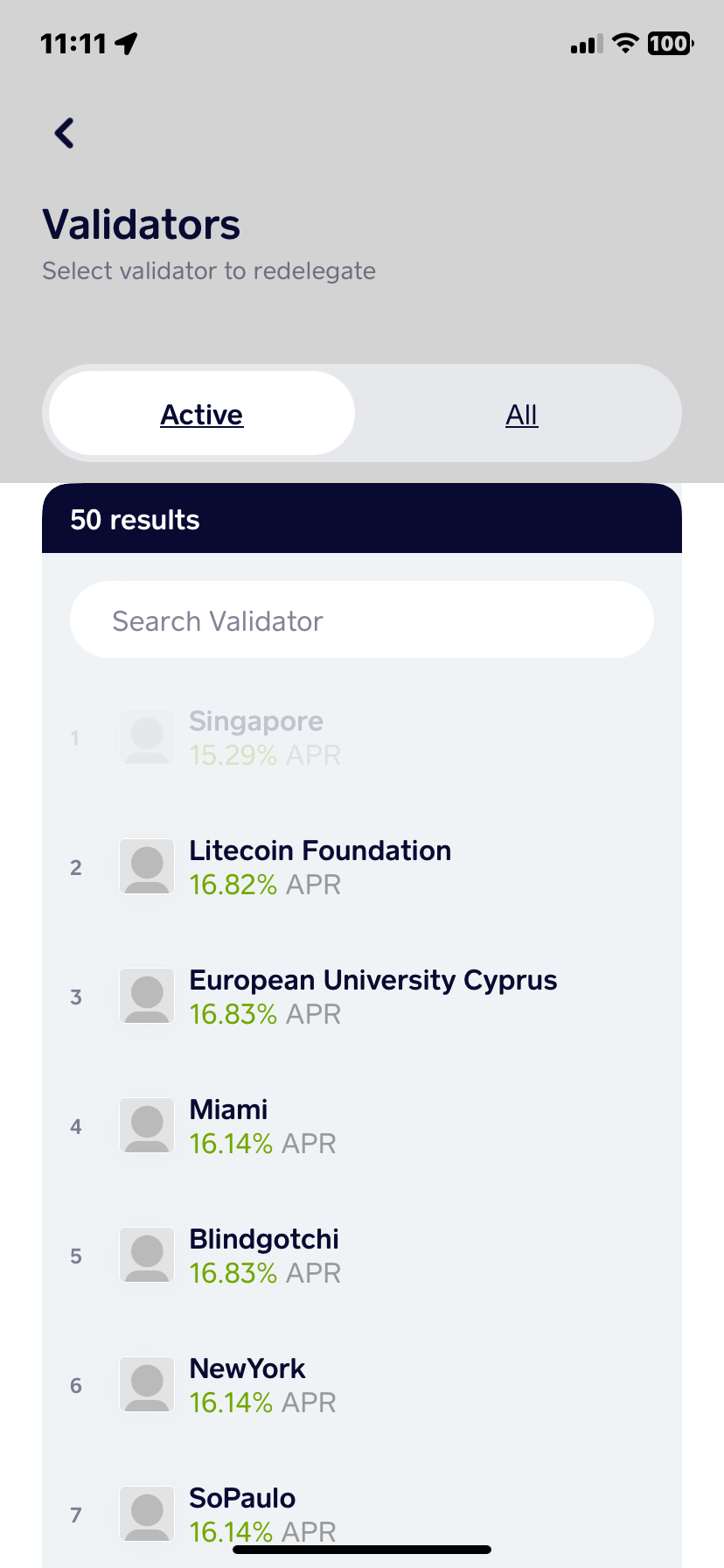Tap the European University Cyprus avatar
Image resolution: width=724 pixels, height=1568 pixels.
pyautogui.click(x=147, y=996)
